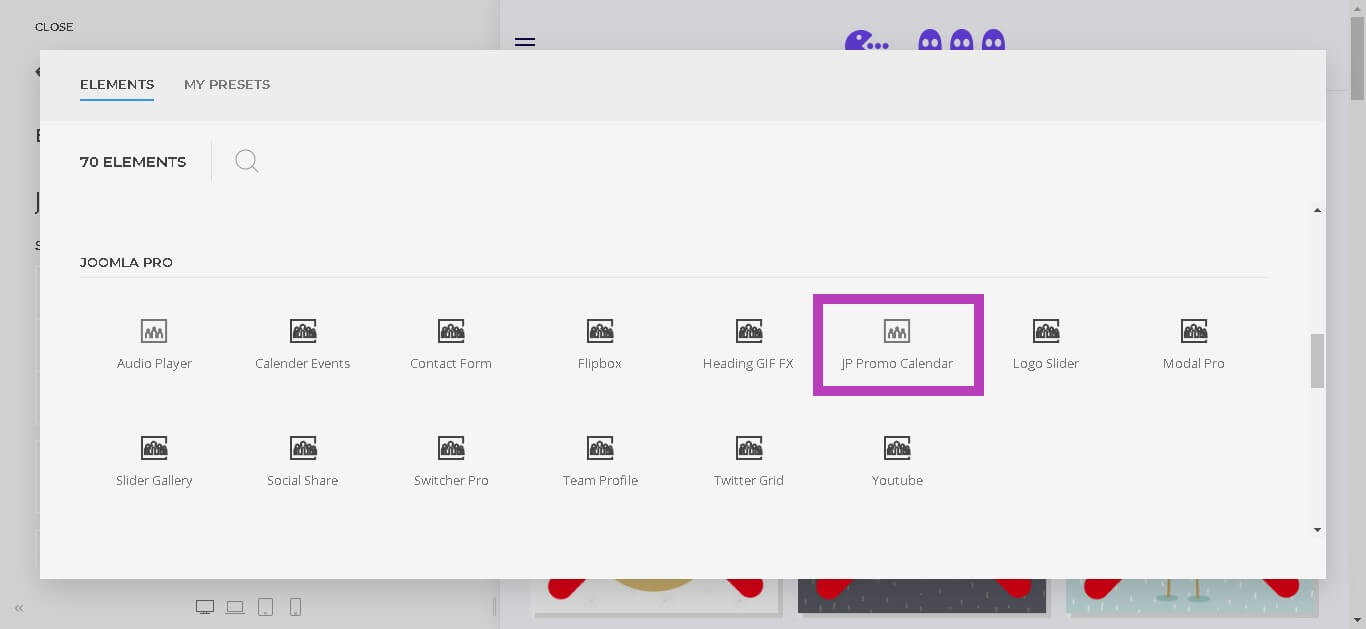The image size is (1366, 629).
Task: Click the Joomla Pro section heading
Action: click(x=126, y=262)
